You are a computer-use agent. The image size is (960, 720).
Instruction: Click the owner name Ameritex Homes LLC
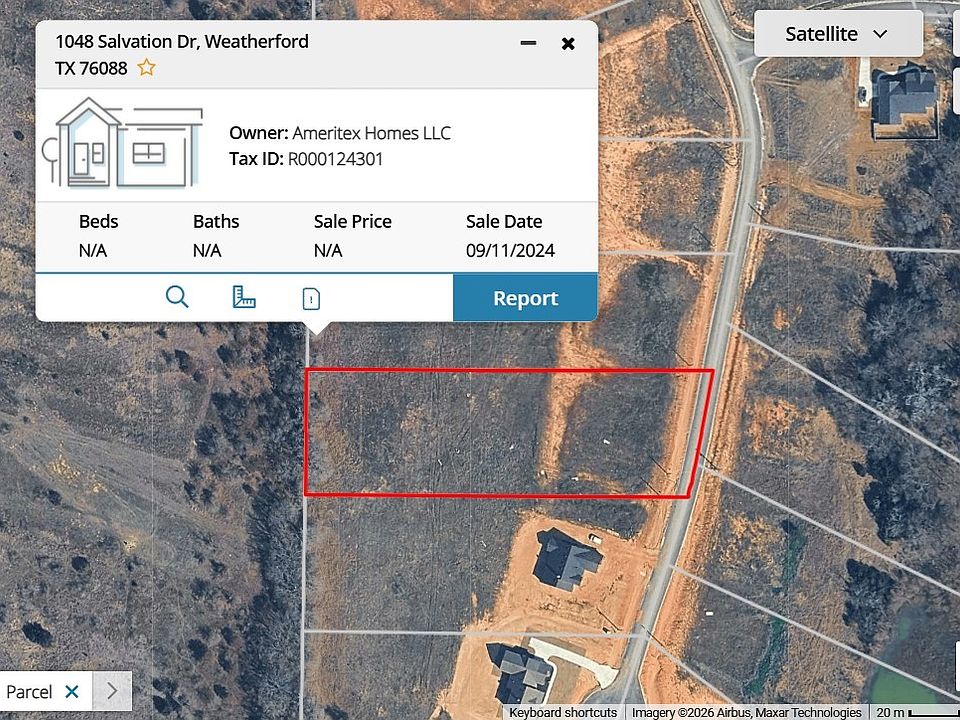tap(372, 133)
